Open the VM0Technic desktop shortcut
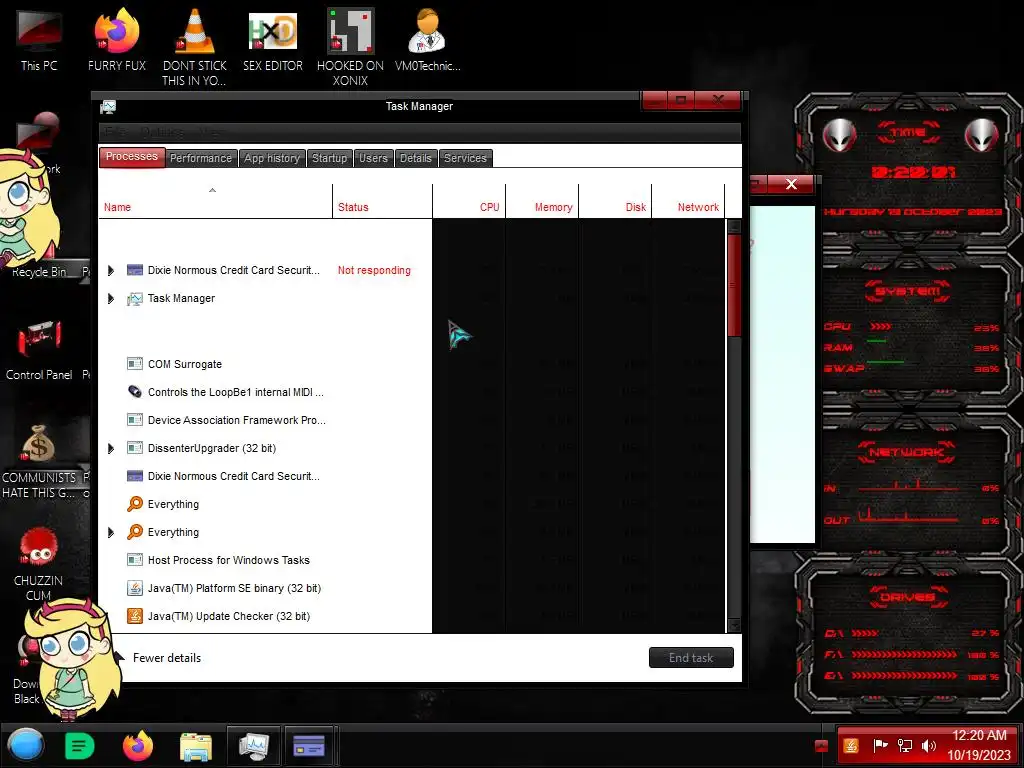This screenshot has height=768, width=1024. tap(427, 39)
